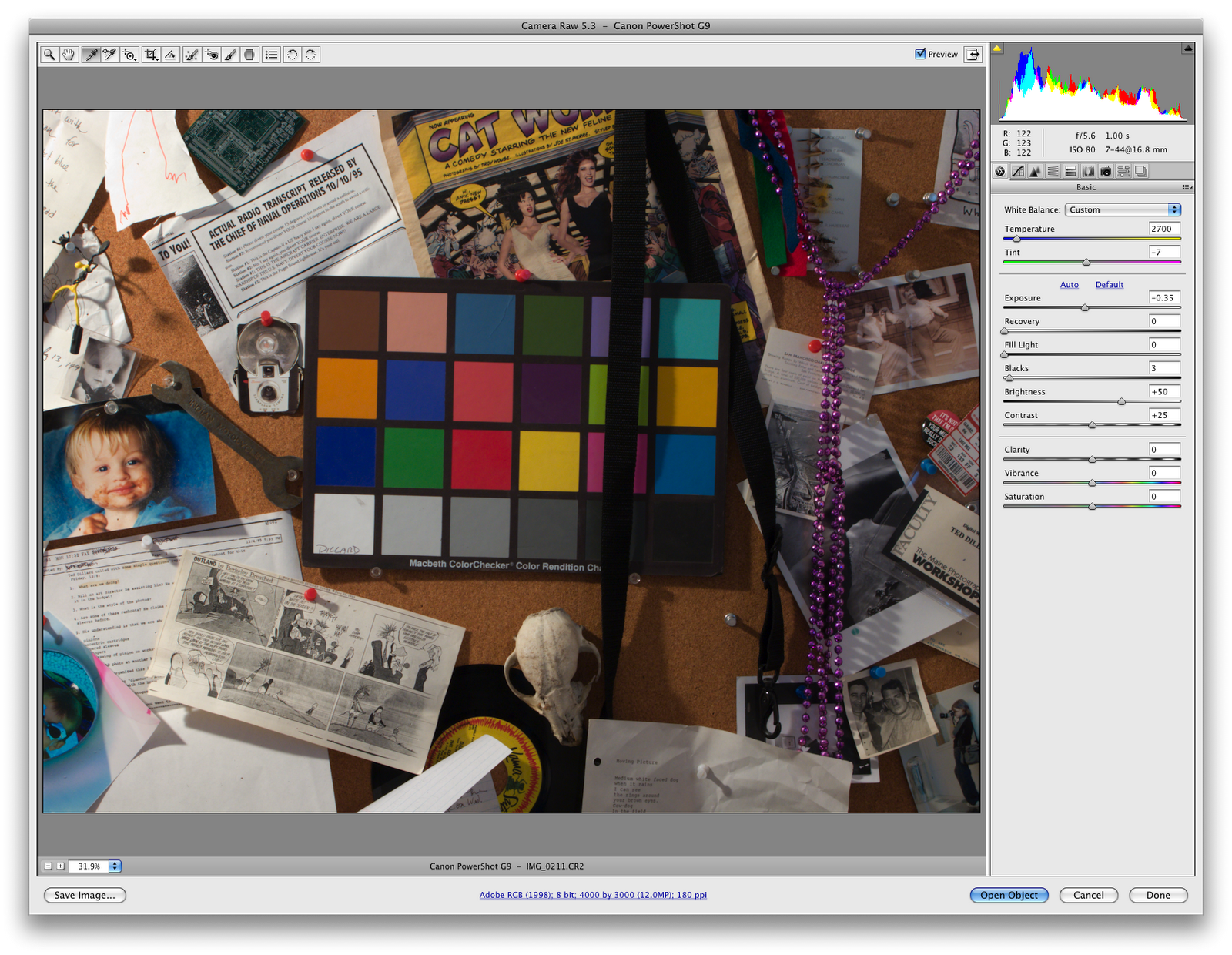The width and height of the screenshot is (1232, 955).
Task: Click the Done button
Action: pos(1158,895)
